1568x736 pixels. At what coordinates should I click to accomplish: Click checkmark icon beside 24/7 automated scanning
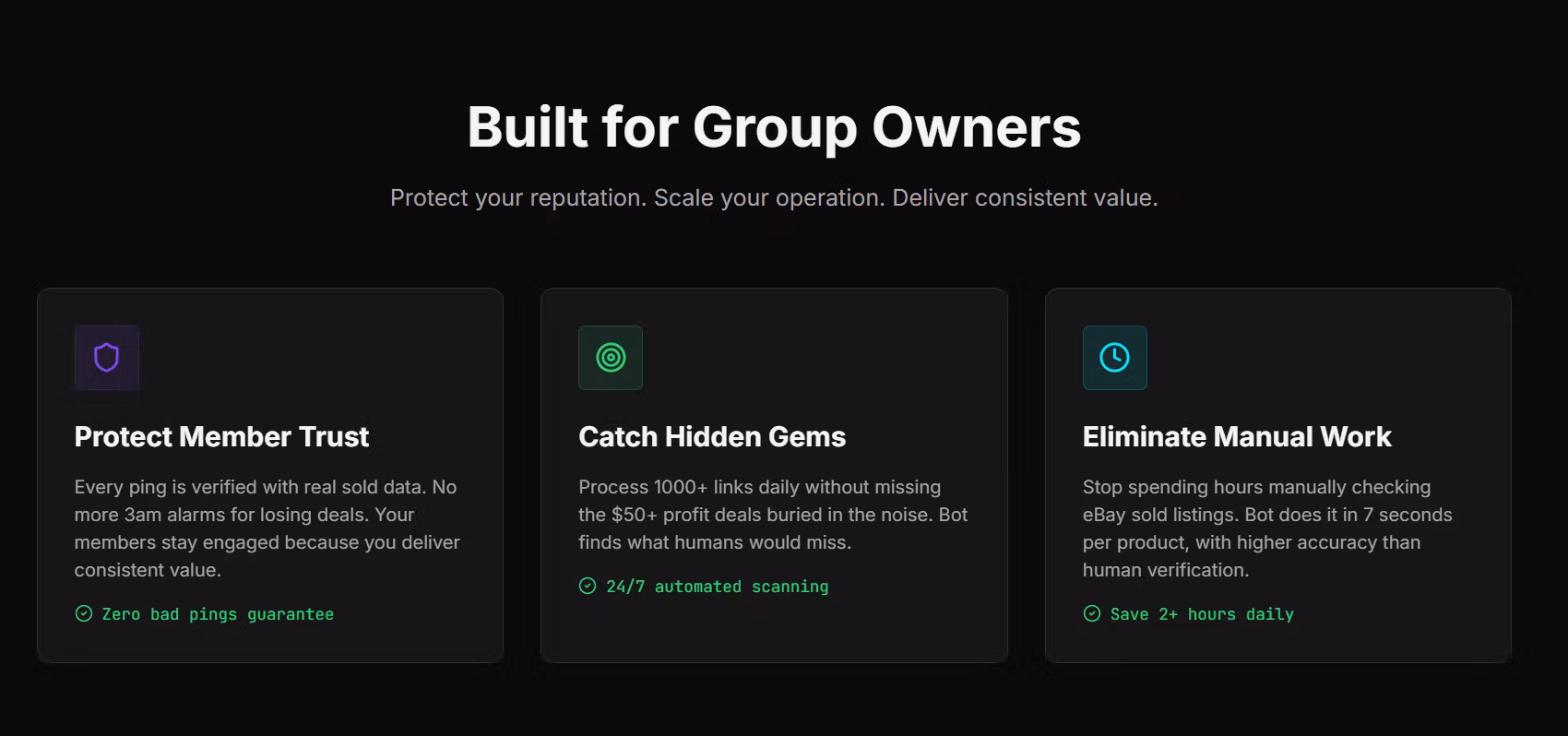tap(588, 587)
